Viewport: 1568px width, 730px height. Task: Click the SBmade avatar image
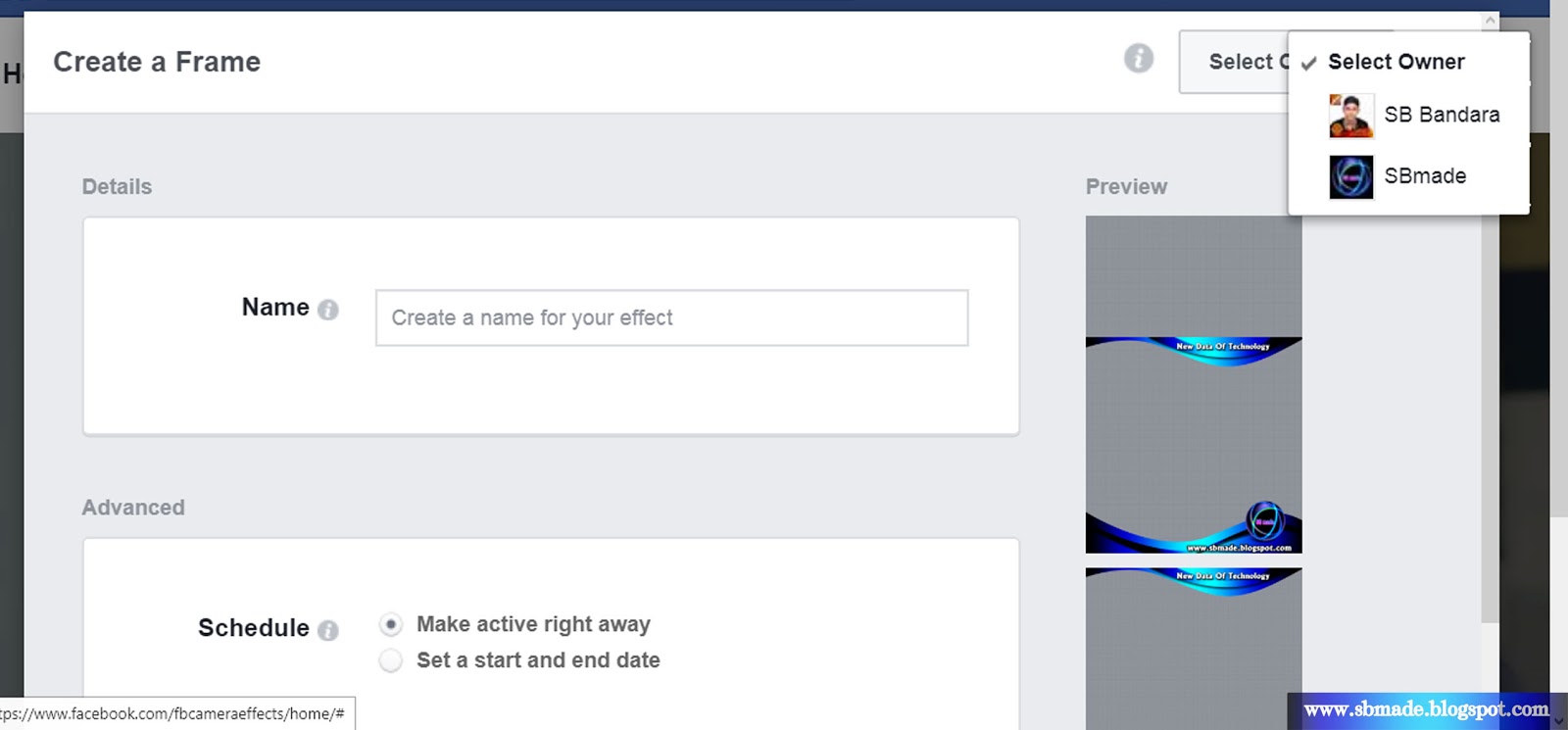[1351, 177]
